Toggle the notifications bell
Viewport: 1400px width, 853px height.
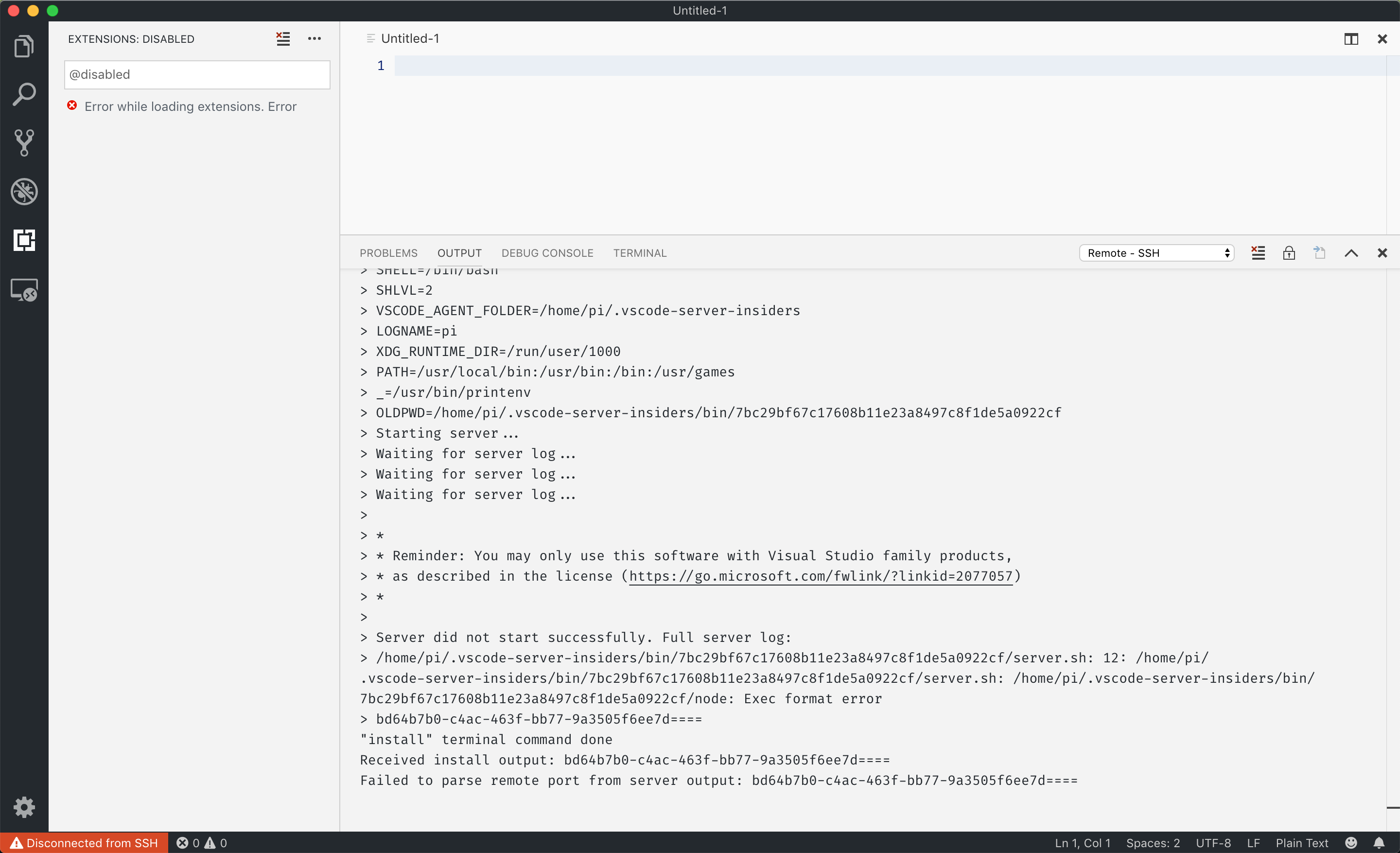point(1381,842)
